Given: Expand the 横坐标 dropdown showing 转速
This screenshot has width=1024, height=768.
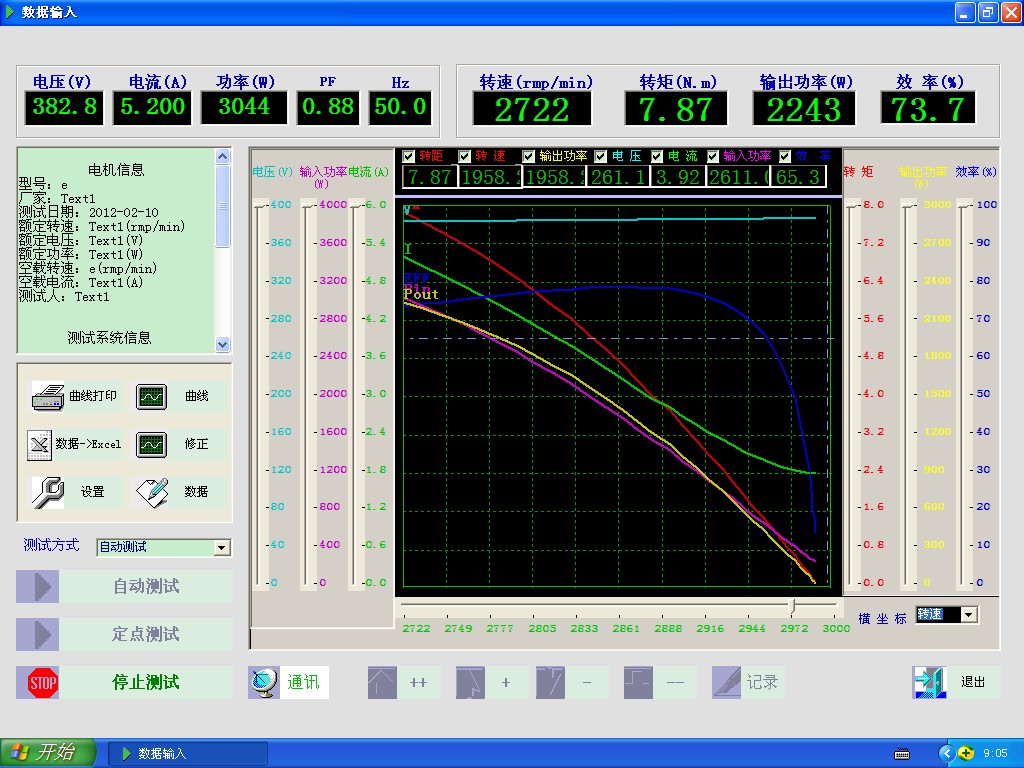Looking at the screenshot, I should click(x=968, y=615).
